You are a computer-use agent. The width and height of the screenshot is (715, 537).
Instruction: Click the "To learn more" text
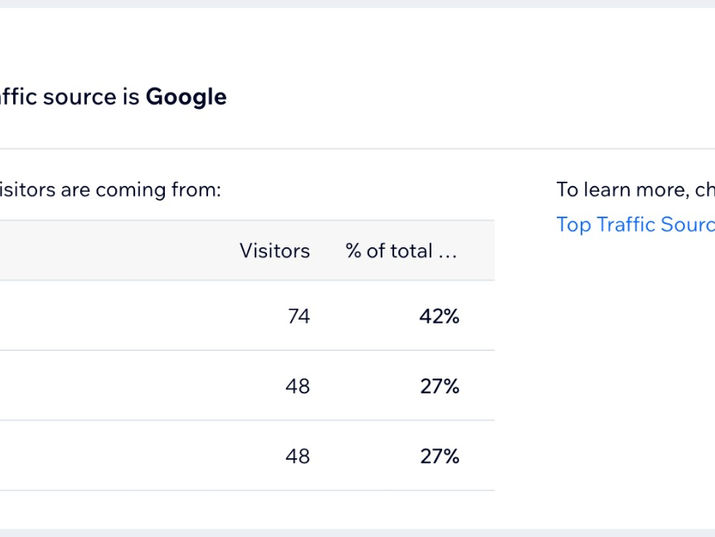(x=622, y=190)
